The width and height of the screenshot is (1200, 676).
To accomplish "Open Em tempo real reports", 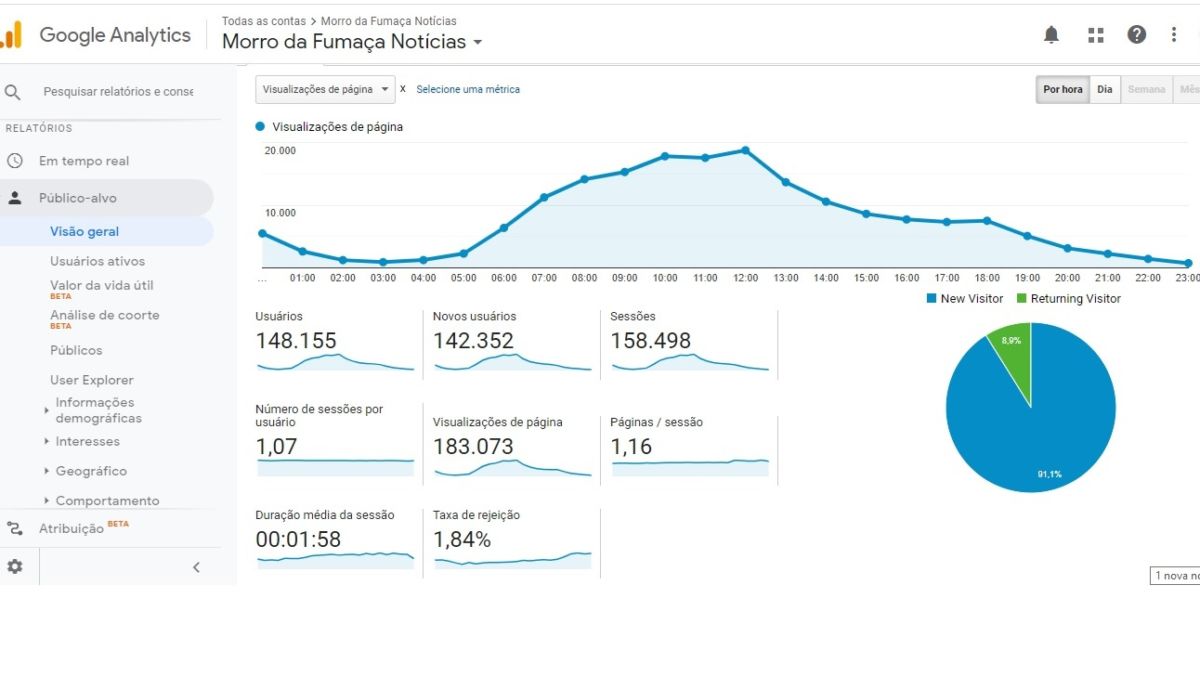I will pyautogui.click(x=84, y=161).
